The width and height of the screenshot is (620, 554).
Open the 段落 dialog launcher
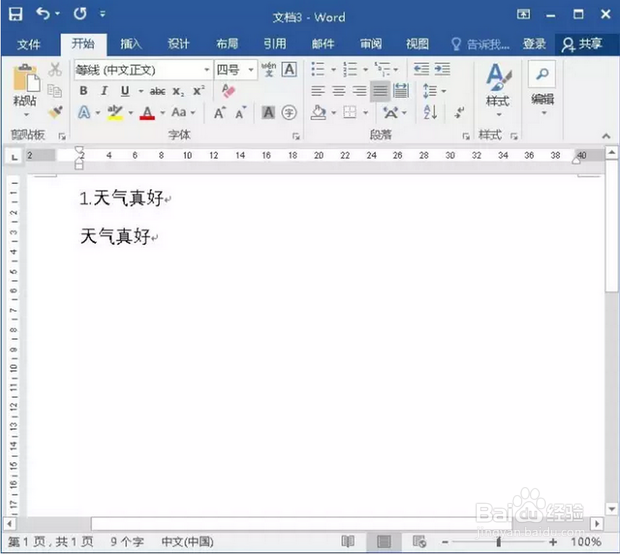click(x=466, y=136)
